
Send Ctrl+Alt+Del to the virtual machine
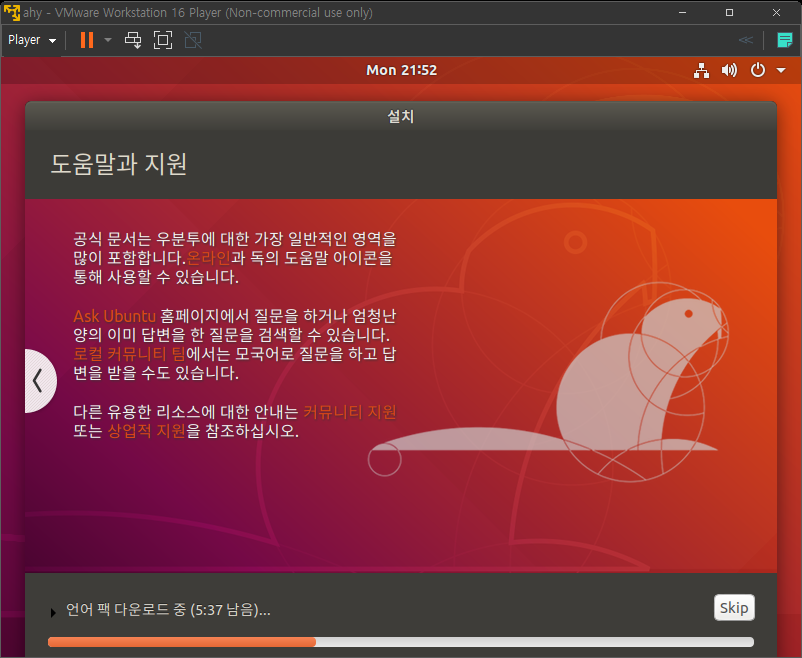pos(133,40)
